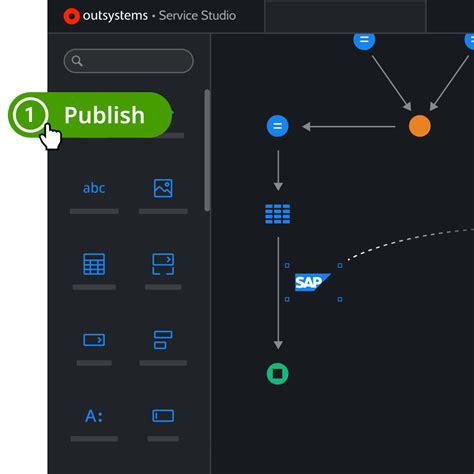
Task: Select the Button widget icon
Action: click(x=94, y=340)
